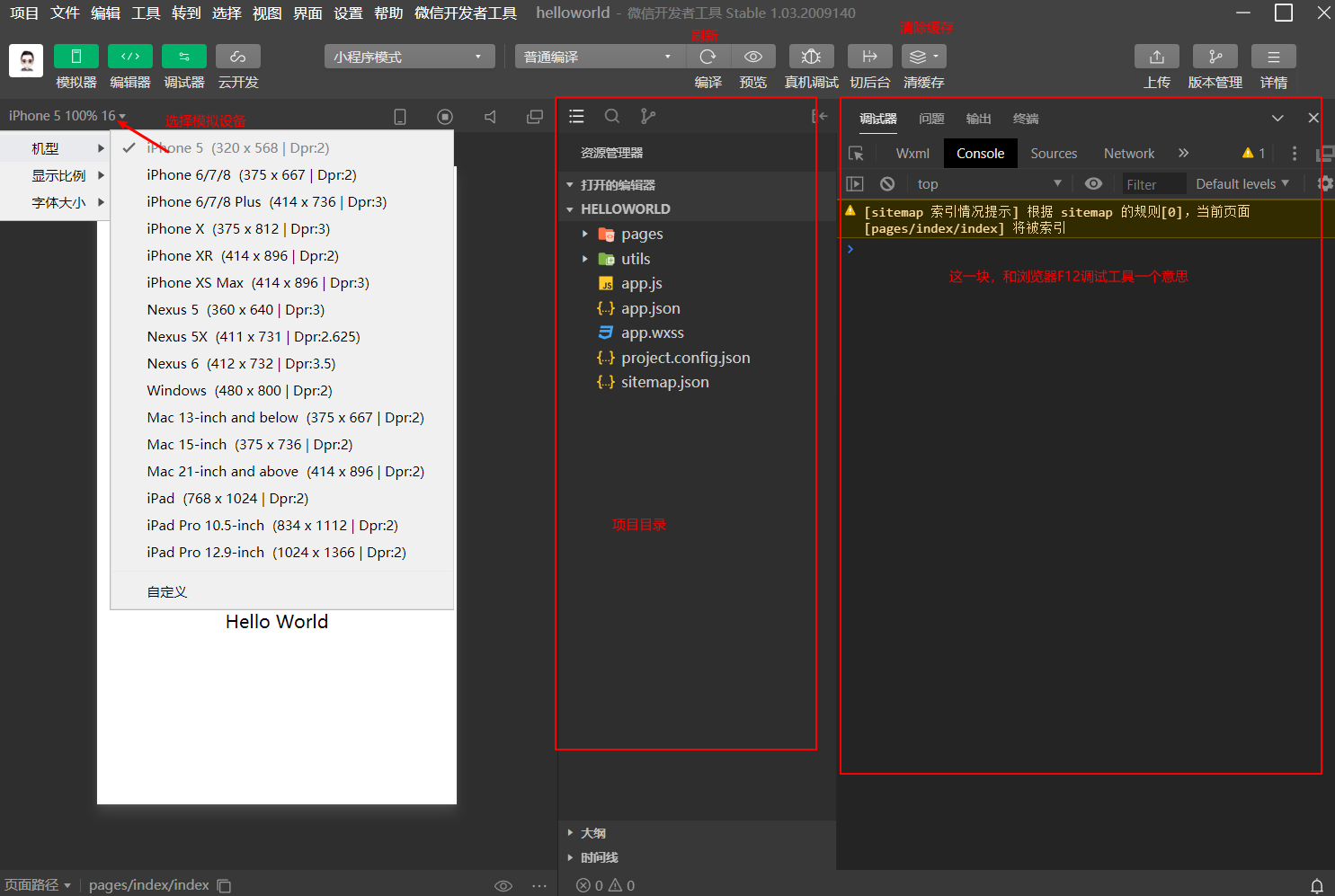
Task: Select Nexus 5X device option
Action: click(x=282, y=337)
